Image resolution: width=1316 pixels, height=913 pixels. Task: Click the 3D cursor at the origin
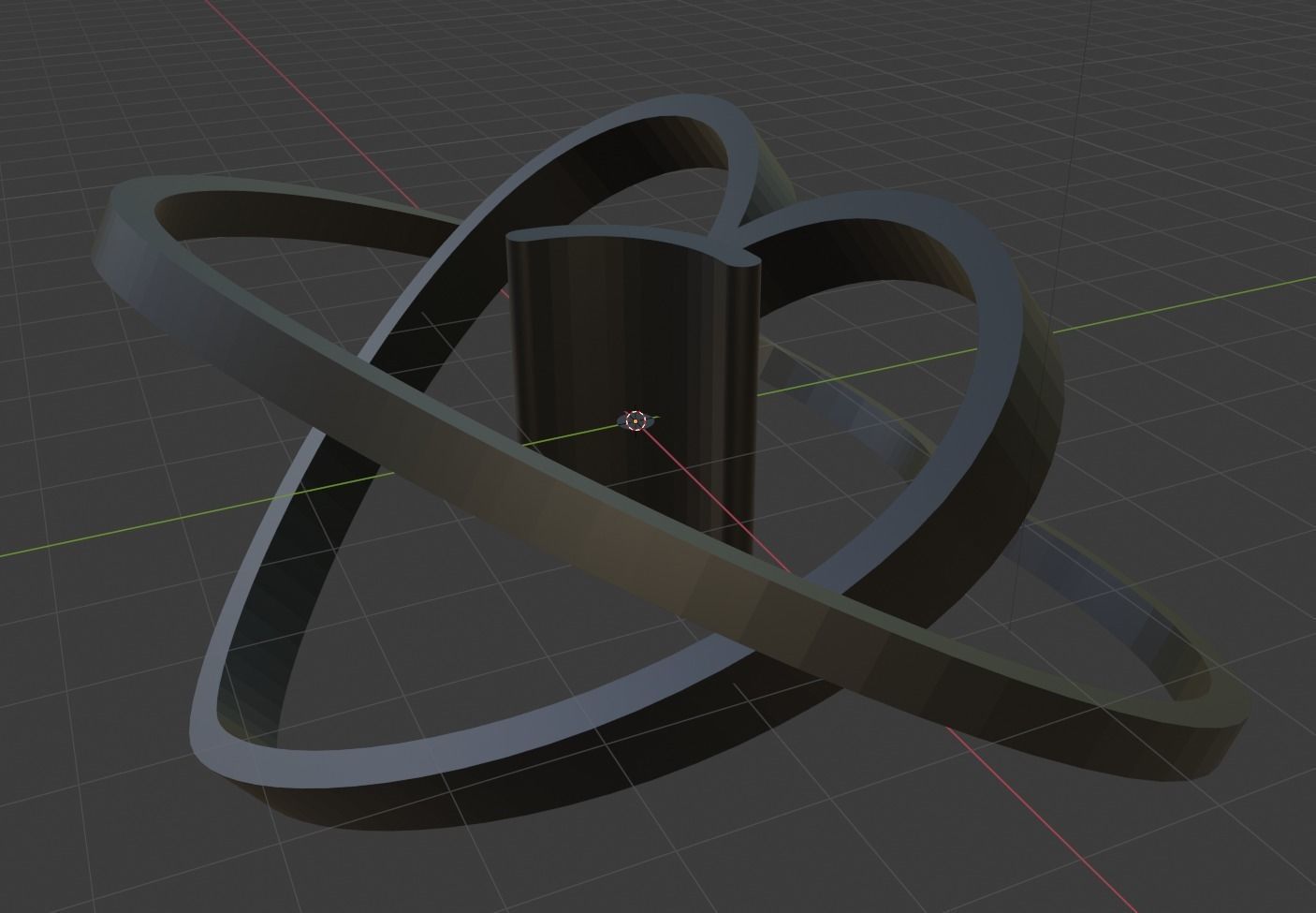(x=636, y=421)
